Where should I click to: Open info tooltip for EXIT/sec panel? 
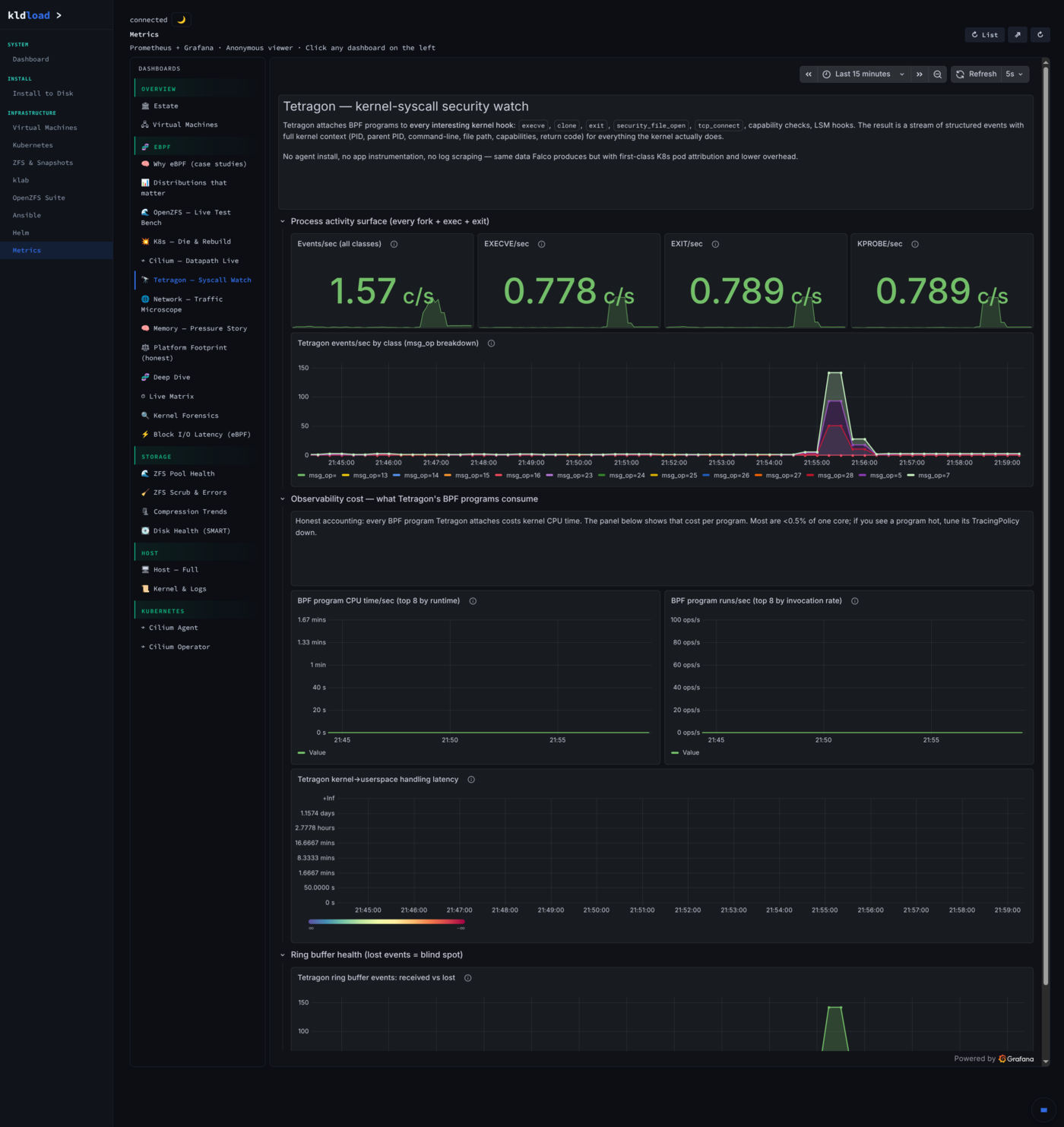(x=715, y=244)
